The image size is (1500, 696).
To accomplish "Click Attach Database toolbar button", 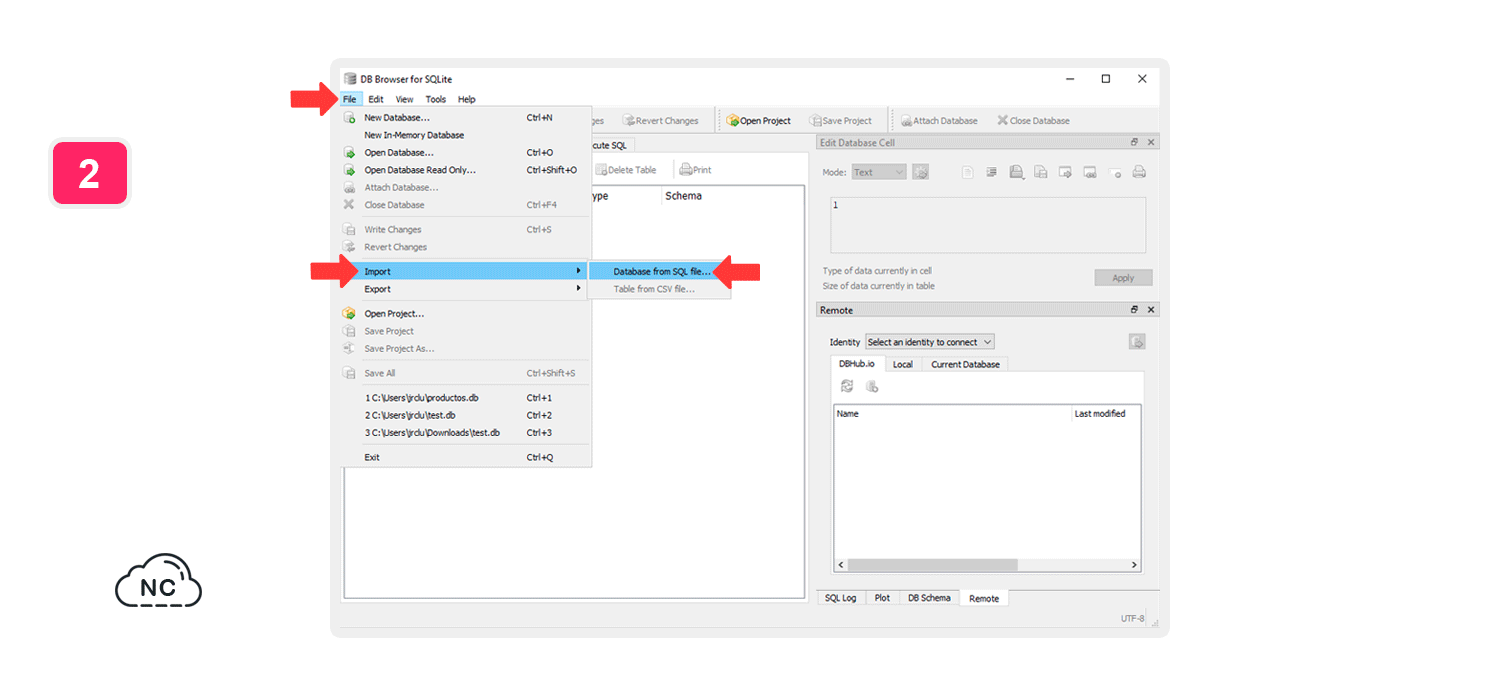I will click(939, 121).
